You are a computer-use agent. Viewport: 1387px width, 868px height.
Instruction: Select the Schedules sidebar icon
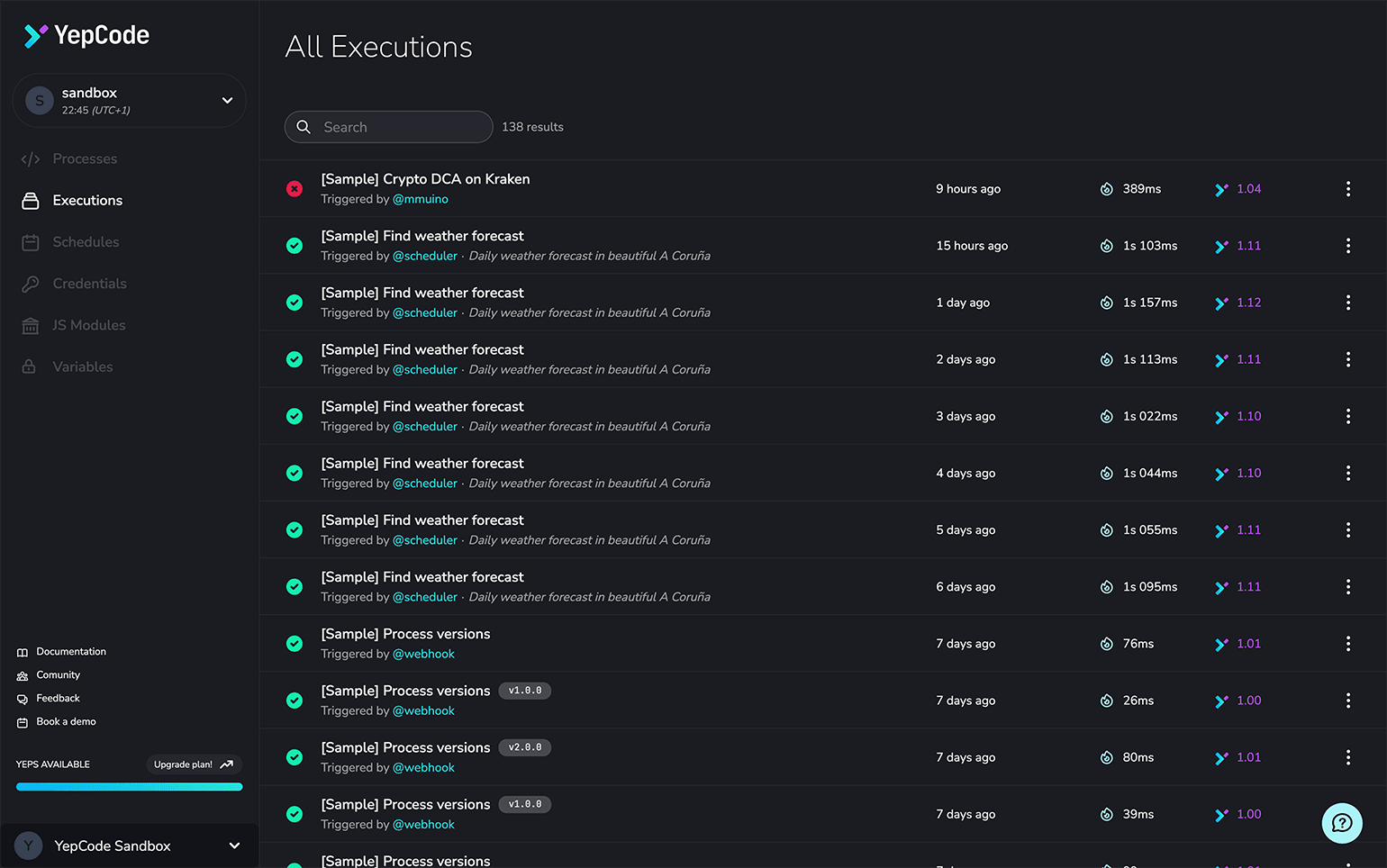[30, 242]
